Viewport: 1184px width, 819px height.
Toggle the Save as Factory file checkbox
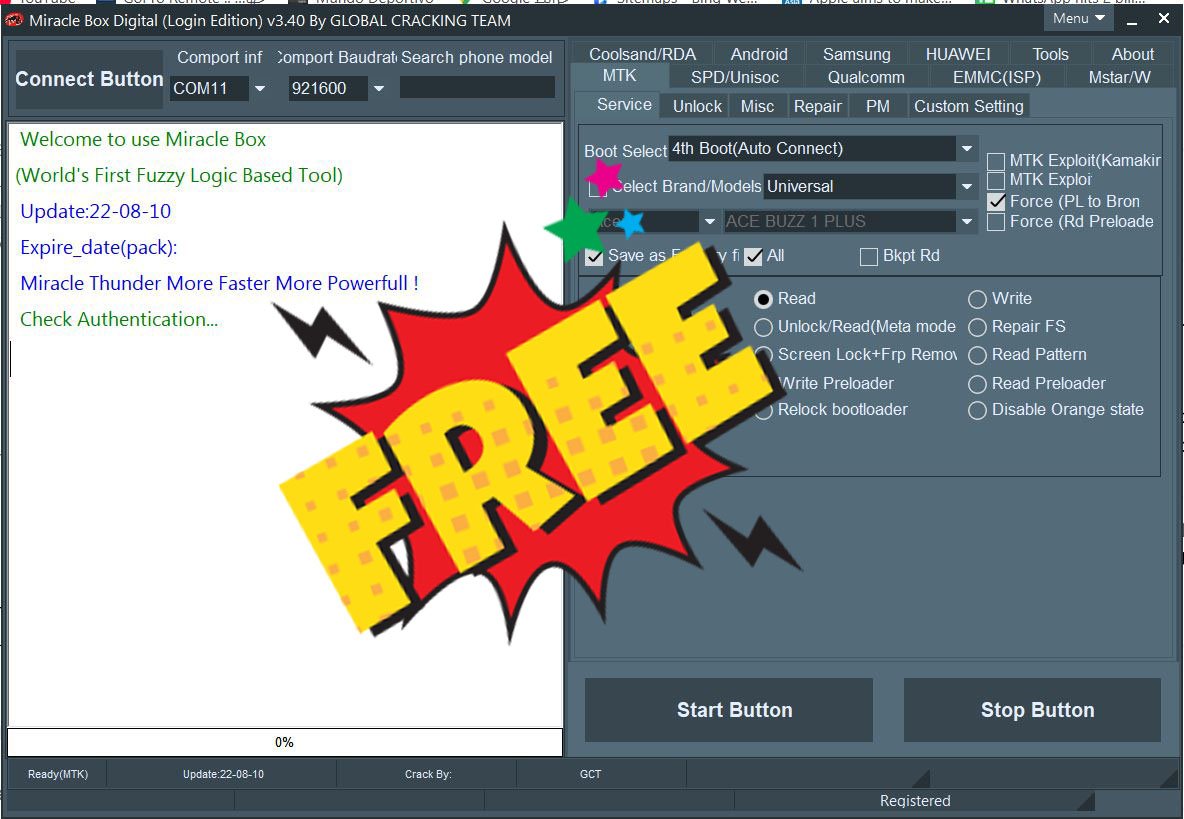pyautogui.click(x=594, y=257)
